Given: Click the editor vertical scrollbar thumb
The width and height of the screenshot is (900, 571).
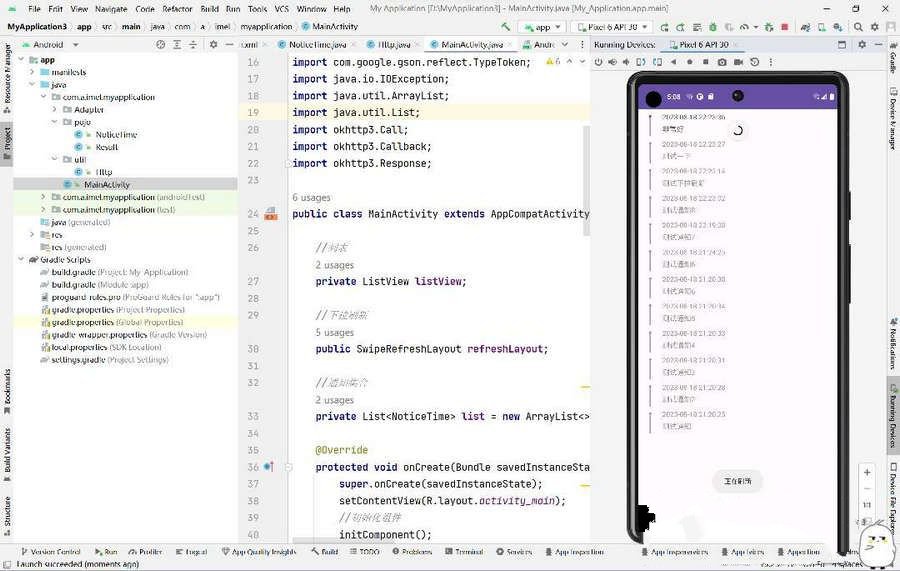Looking at the screenshot, I should pyautogui.click(x=587, y=181).
